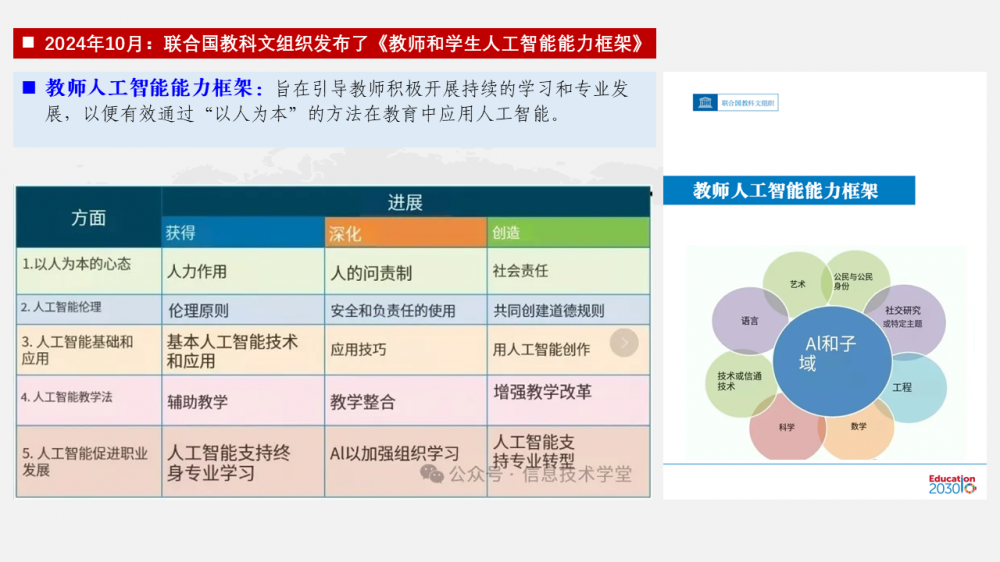Select the '科学' bubble in the diagram

point(786,426)
